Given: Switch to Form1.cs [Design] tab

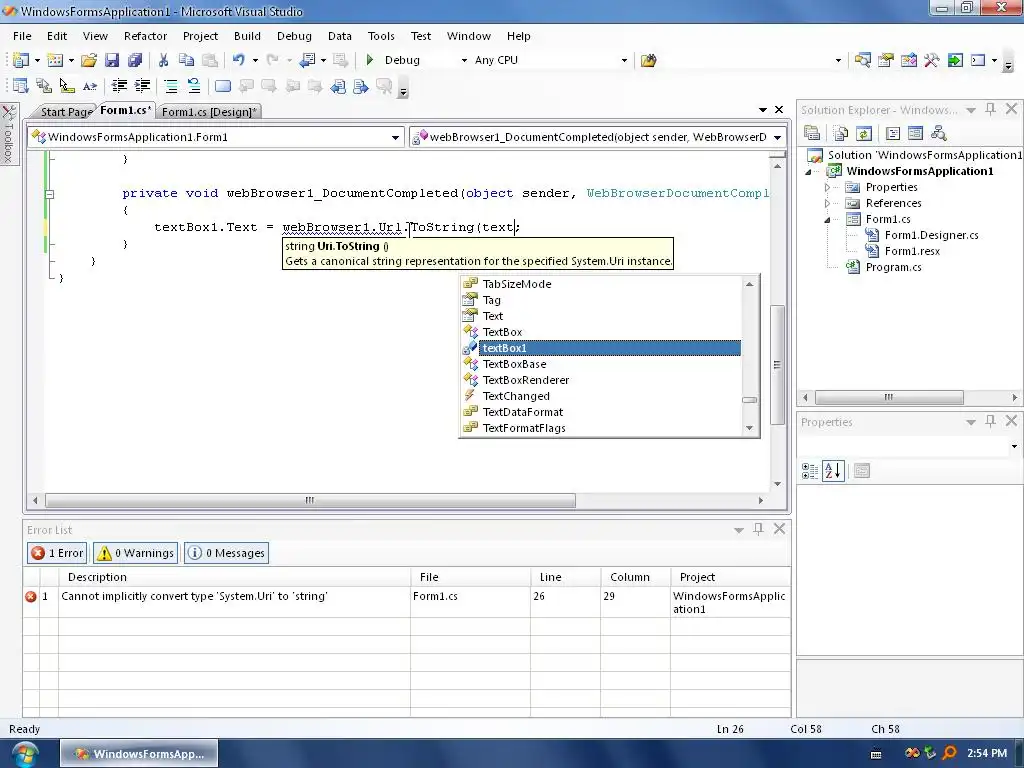Looking at the screenshot, I should tap(209, 112).
